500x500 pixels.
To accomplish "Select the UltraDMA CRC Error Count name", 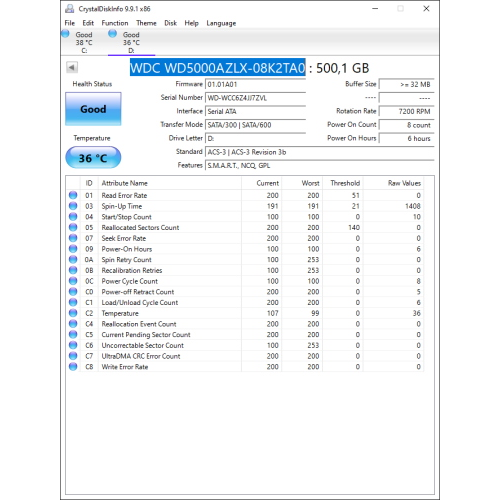I will (141, 356).
